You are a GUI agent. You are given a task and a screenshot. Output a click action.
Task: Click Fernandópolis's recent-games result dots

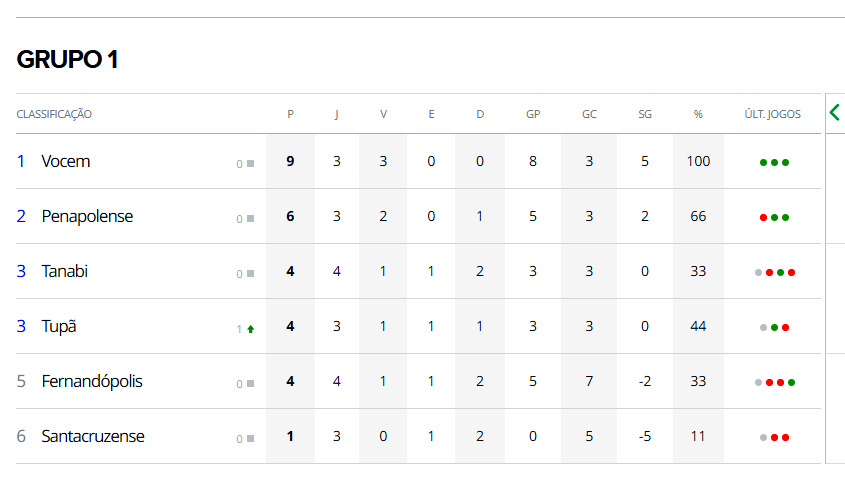774,382
